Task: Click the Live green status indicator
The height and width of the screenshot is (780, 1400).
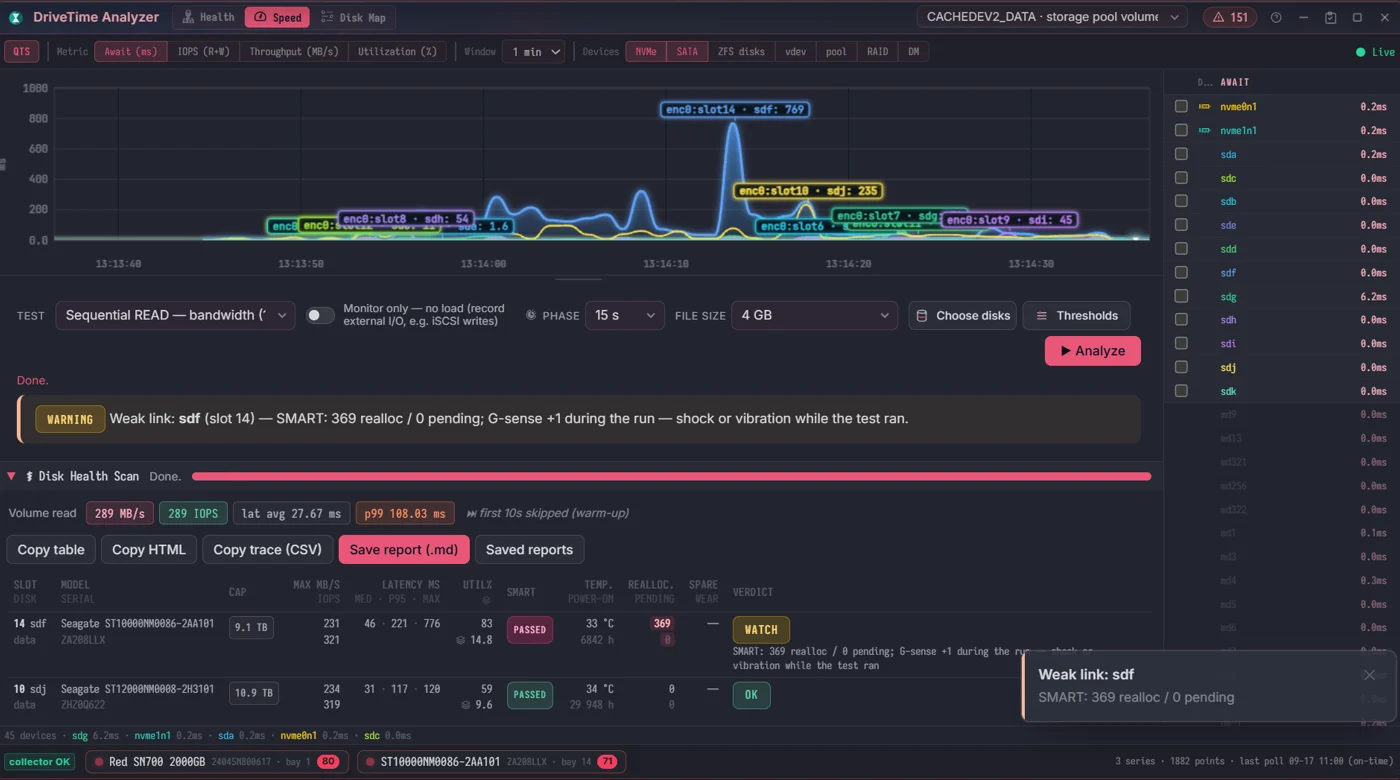Action: point(1375,52)
